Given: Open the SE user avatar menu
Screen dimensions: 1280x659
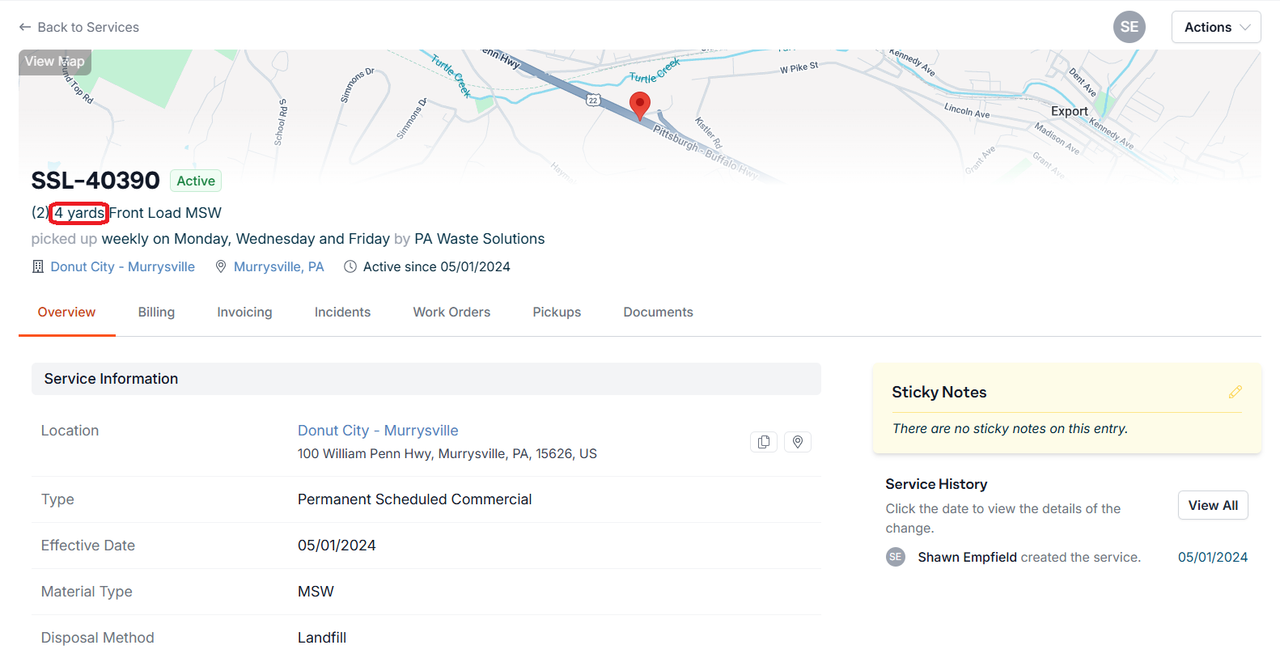Looking at the screenshot, I should coord(1129,27).
